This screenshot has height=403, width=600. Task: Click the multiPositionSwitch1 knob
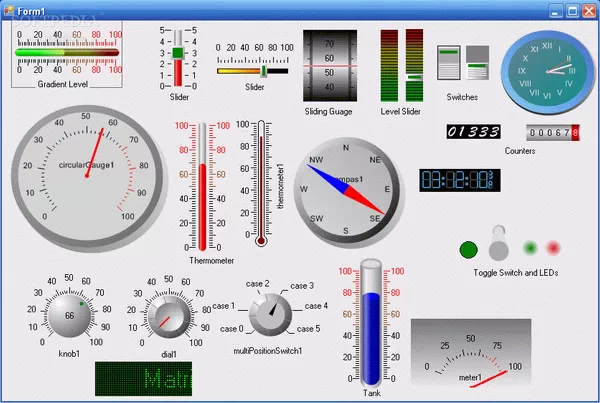(x=270, y=315)
